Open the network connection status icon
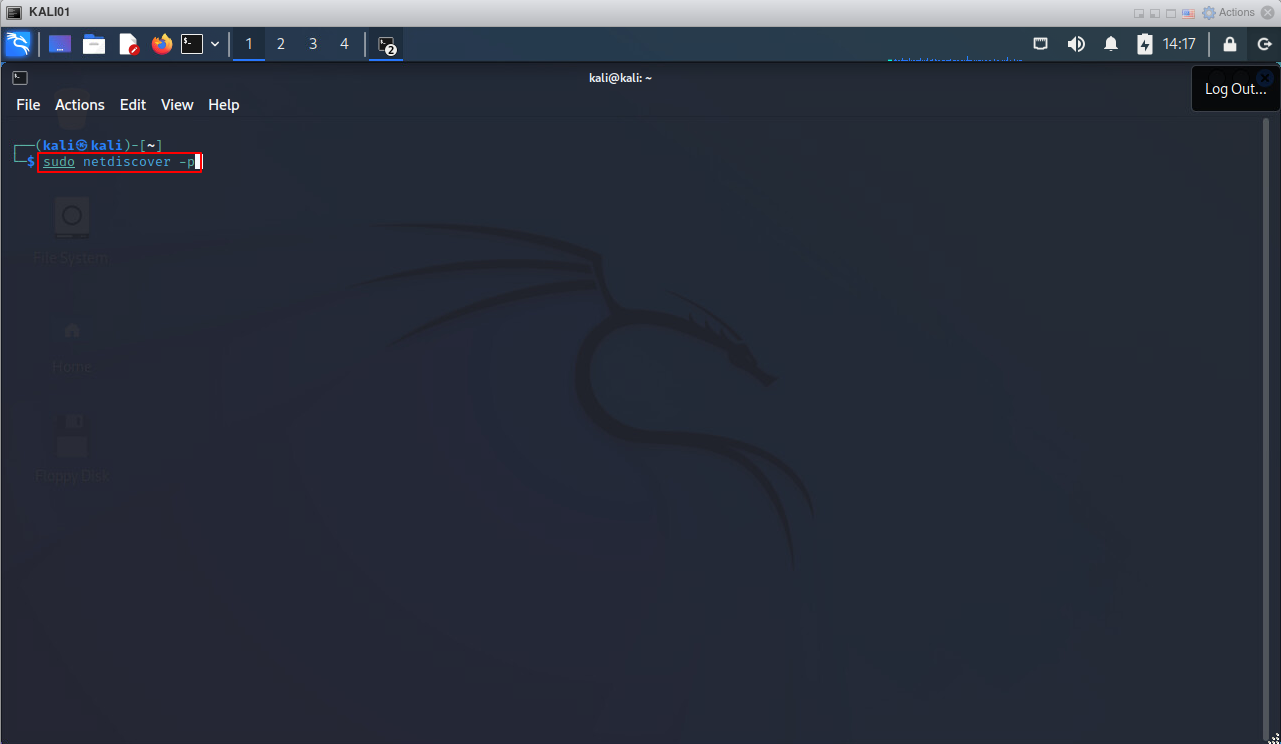The image size is (1281, 744). pos(1041,44)
